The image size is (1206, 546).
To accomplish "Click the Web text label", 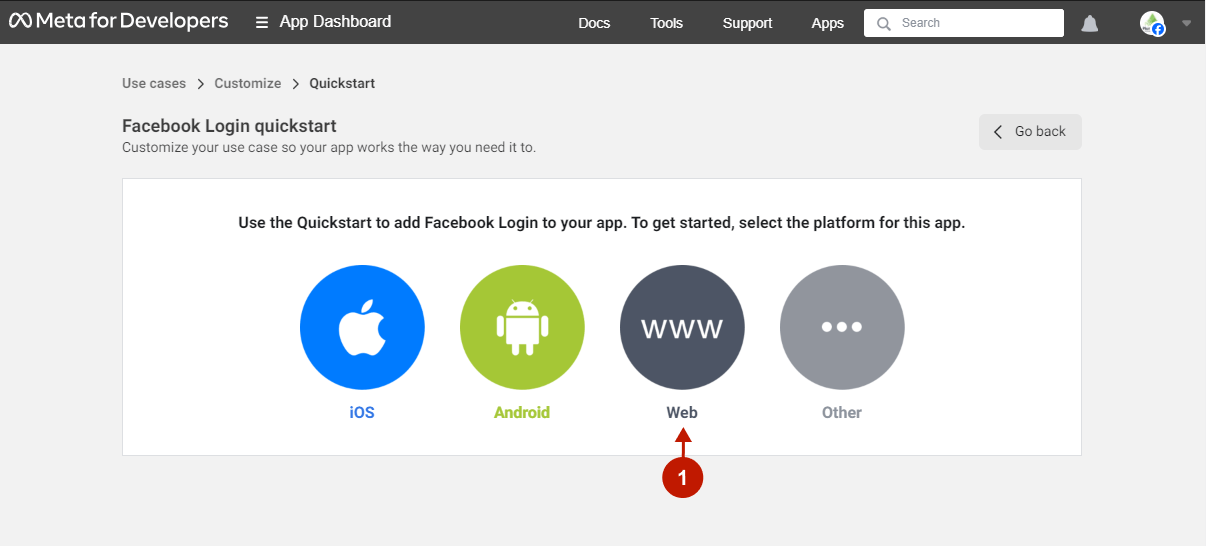I will point(682,412).
